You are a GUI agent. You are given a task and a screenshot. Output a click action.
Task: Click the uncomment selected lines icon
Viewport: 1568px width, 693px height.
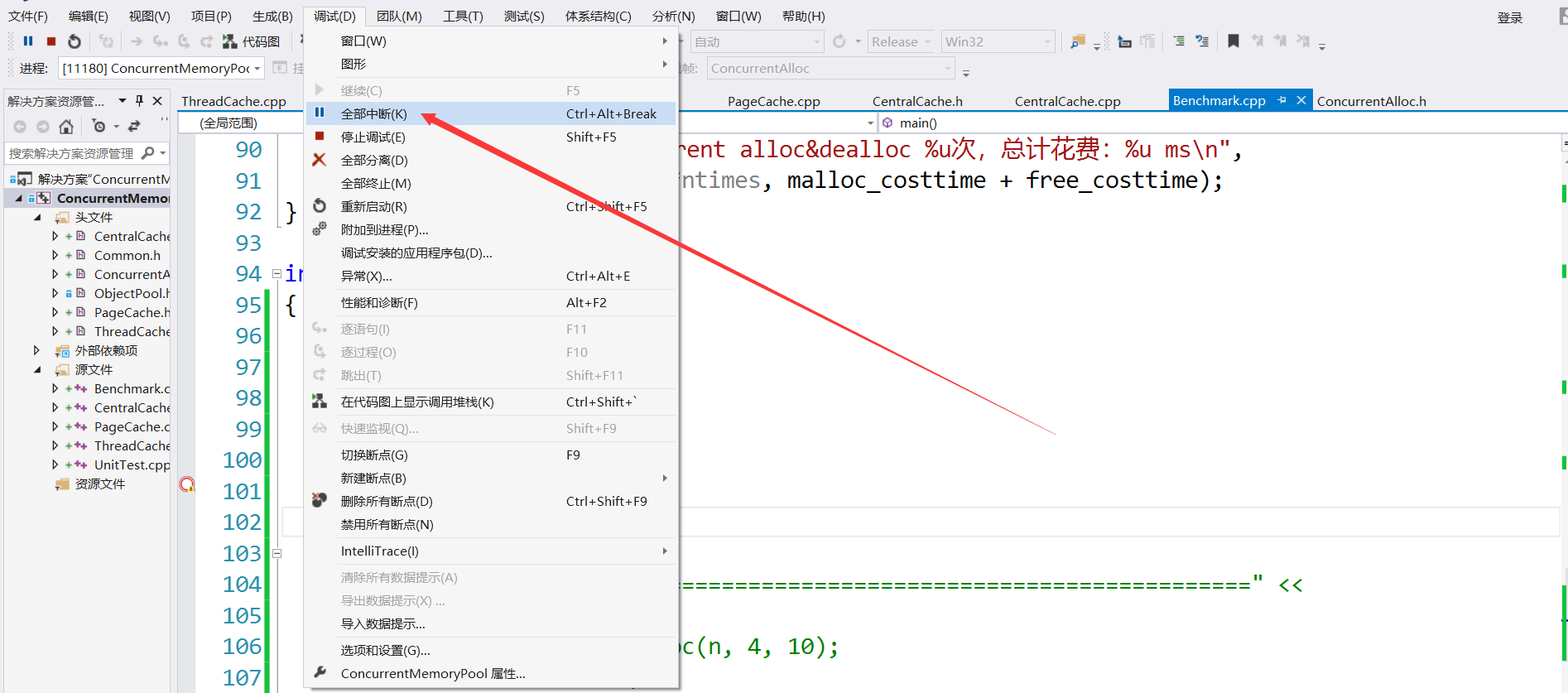(x=1202, y=41)
